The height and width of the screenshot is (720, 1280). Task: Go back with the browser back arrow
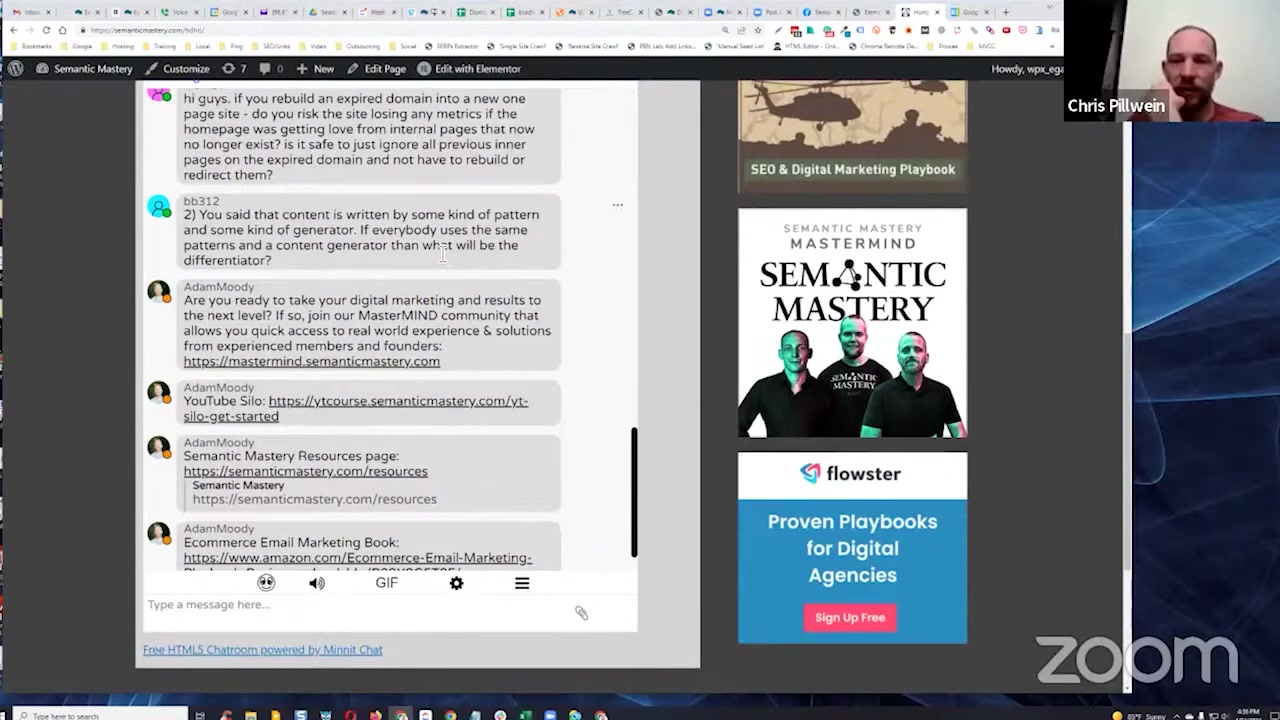14,30
